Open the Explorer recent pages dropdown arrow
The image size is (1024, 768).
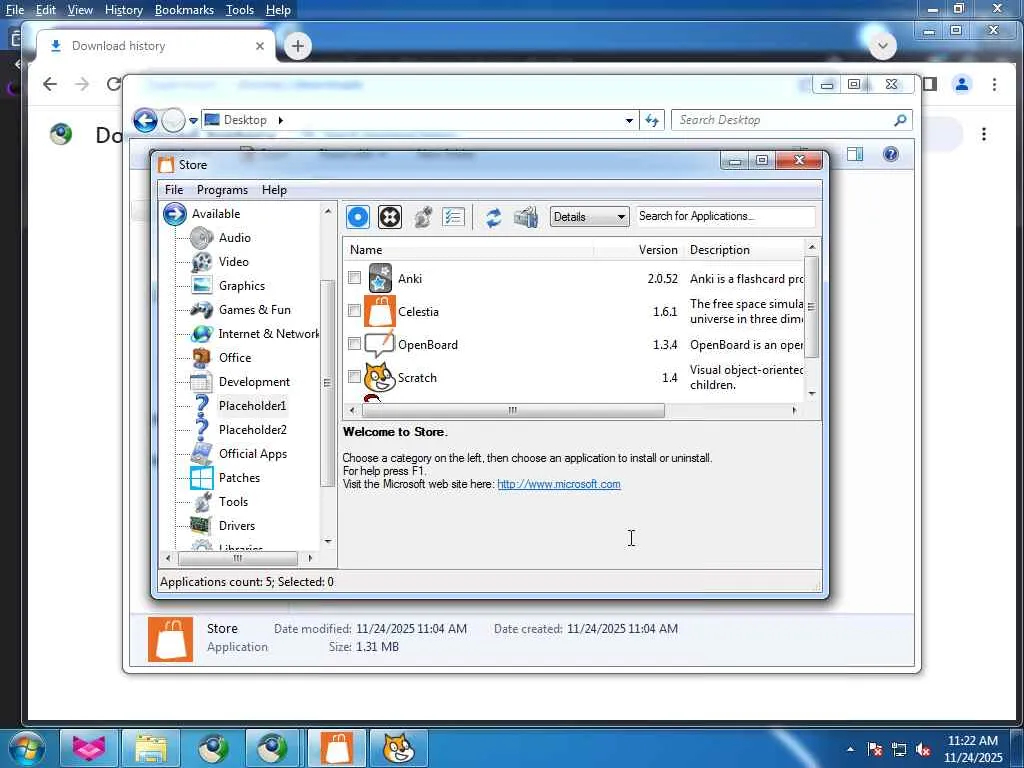click(193, 121)
